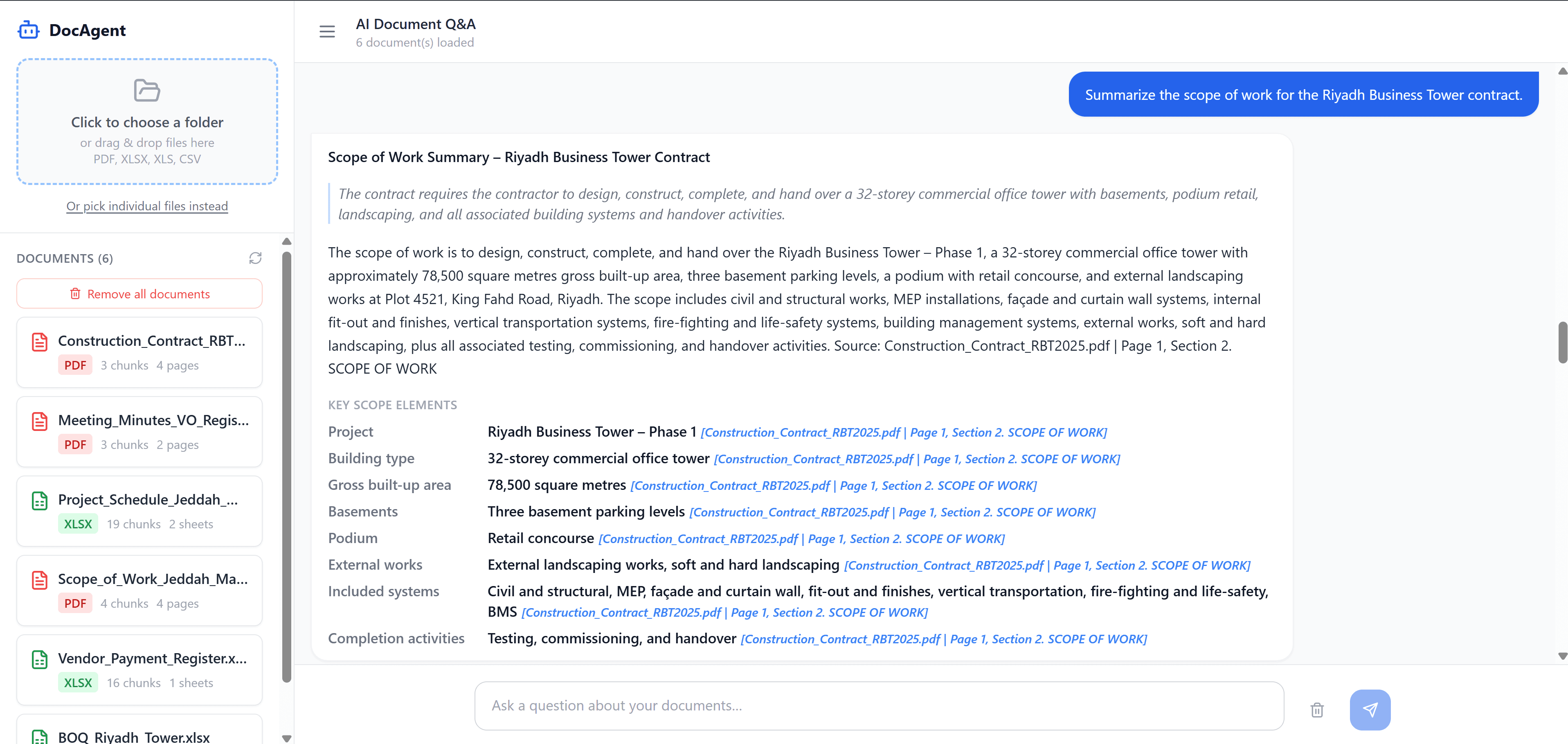Open citation link in Included systems row

pos(724,613)
